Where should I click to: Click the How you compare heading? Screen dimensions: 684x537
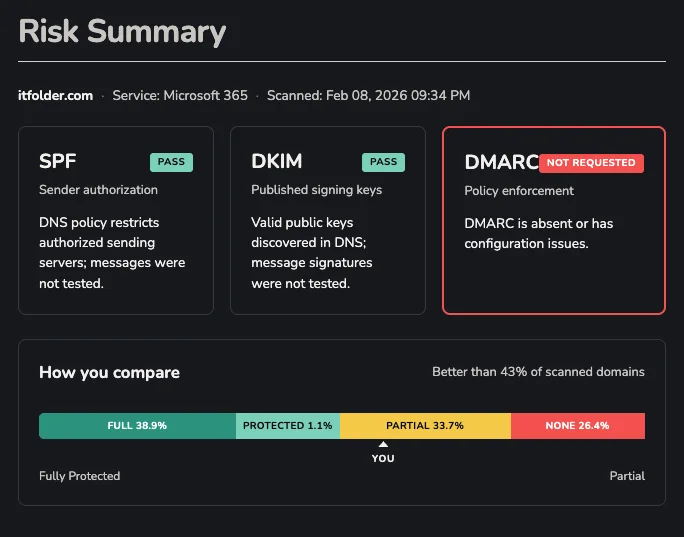[x=109, y=373]
